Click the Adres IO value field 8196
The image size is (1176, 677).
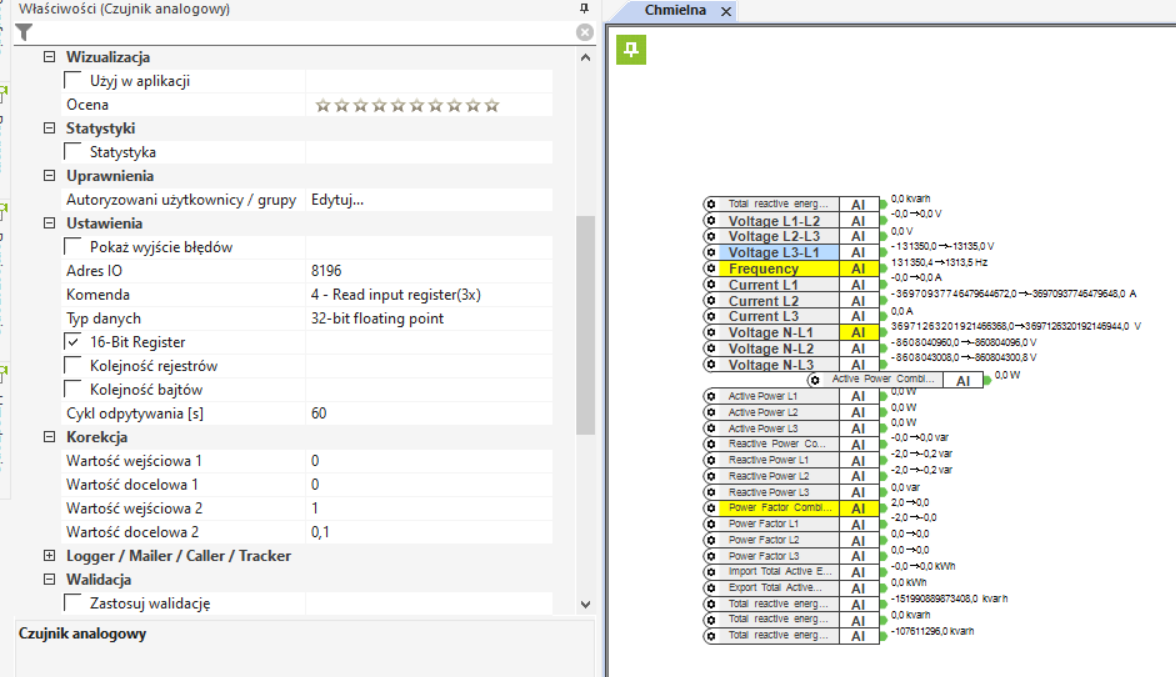pyautogui.click(x=429, y=271)
